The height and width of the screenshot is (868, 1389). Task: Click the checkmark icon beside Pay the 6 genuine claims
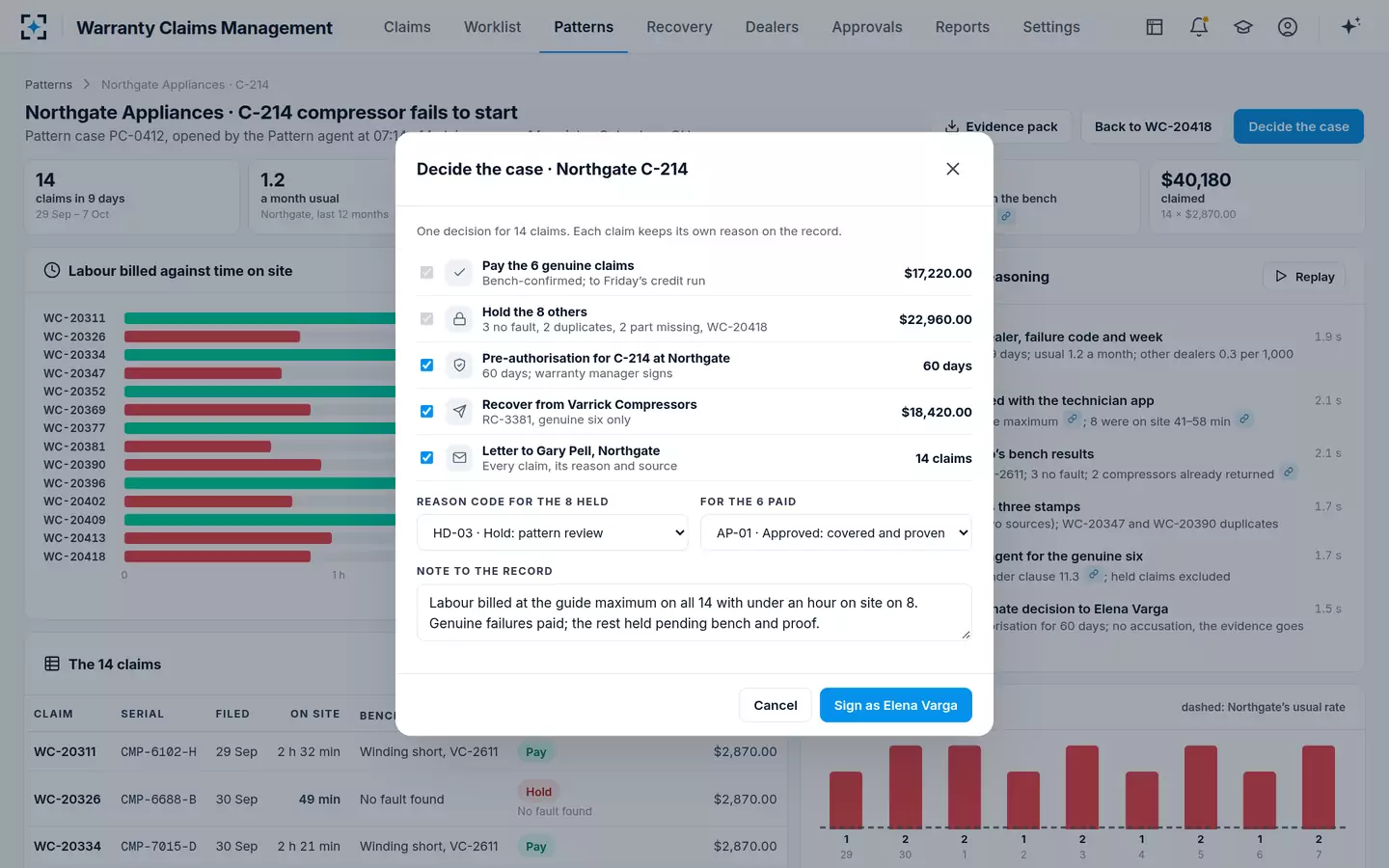pos(459,273)
